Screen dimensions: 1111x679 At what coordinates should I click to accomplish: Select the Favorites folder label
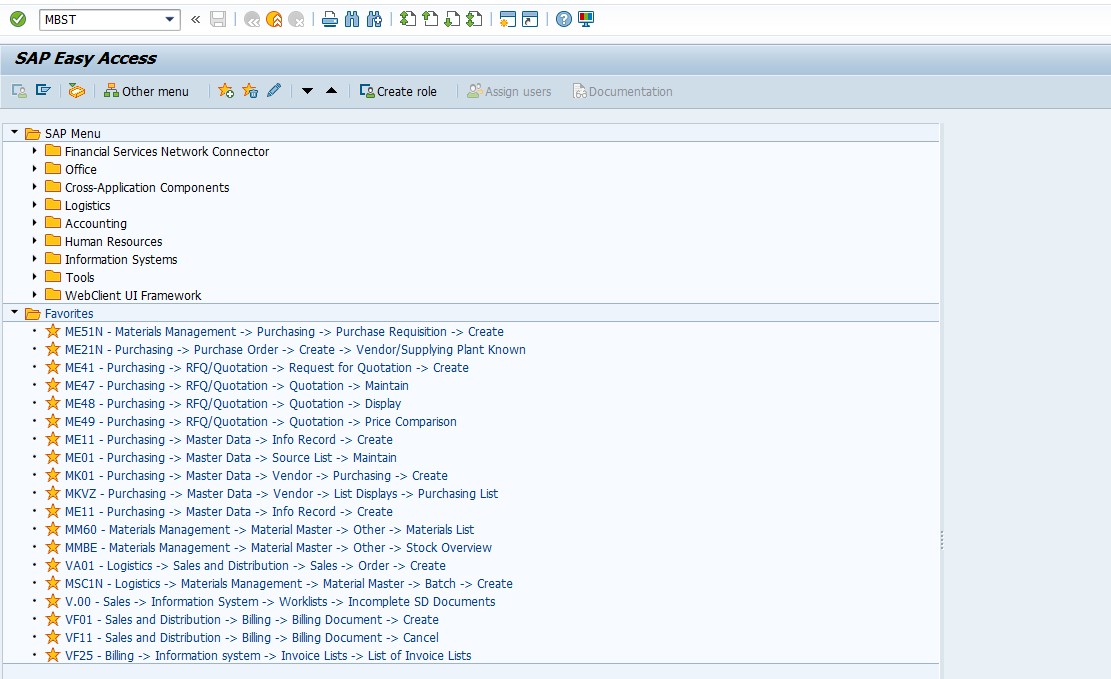[x=69, y=313]
